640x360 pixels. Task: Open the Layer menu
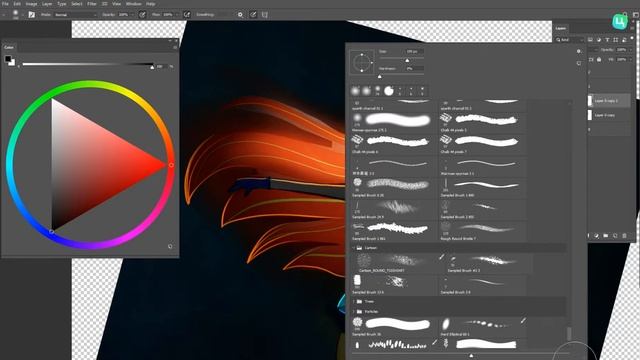(x=47, y=4)
